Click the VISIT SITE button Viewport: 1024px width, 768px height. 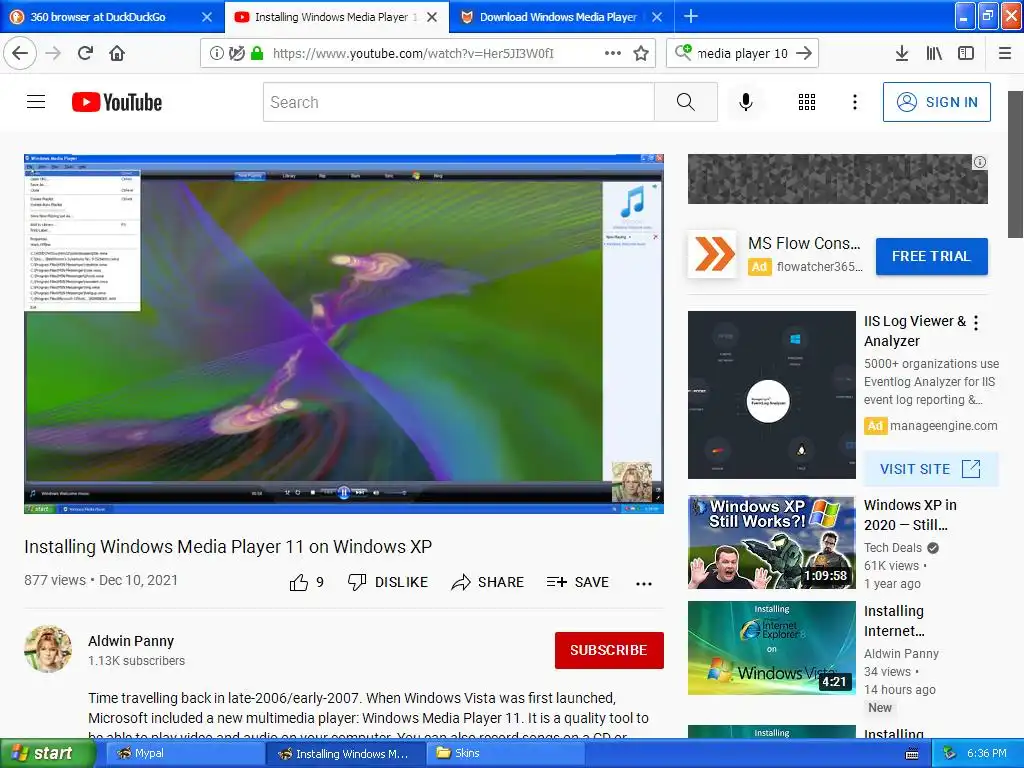tap(931, 469)
